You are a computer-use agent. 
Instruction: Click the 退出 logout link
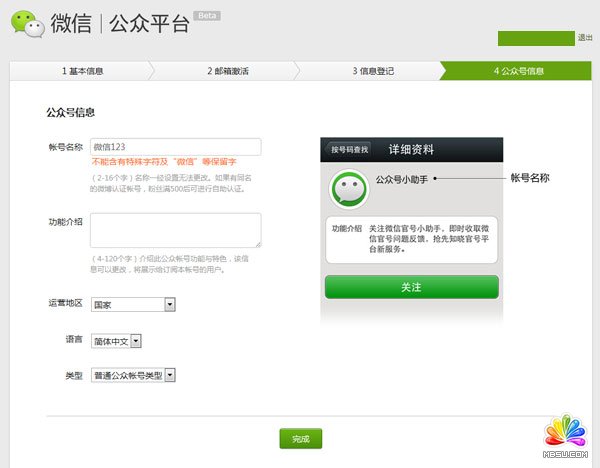point(585,38)
